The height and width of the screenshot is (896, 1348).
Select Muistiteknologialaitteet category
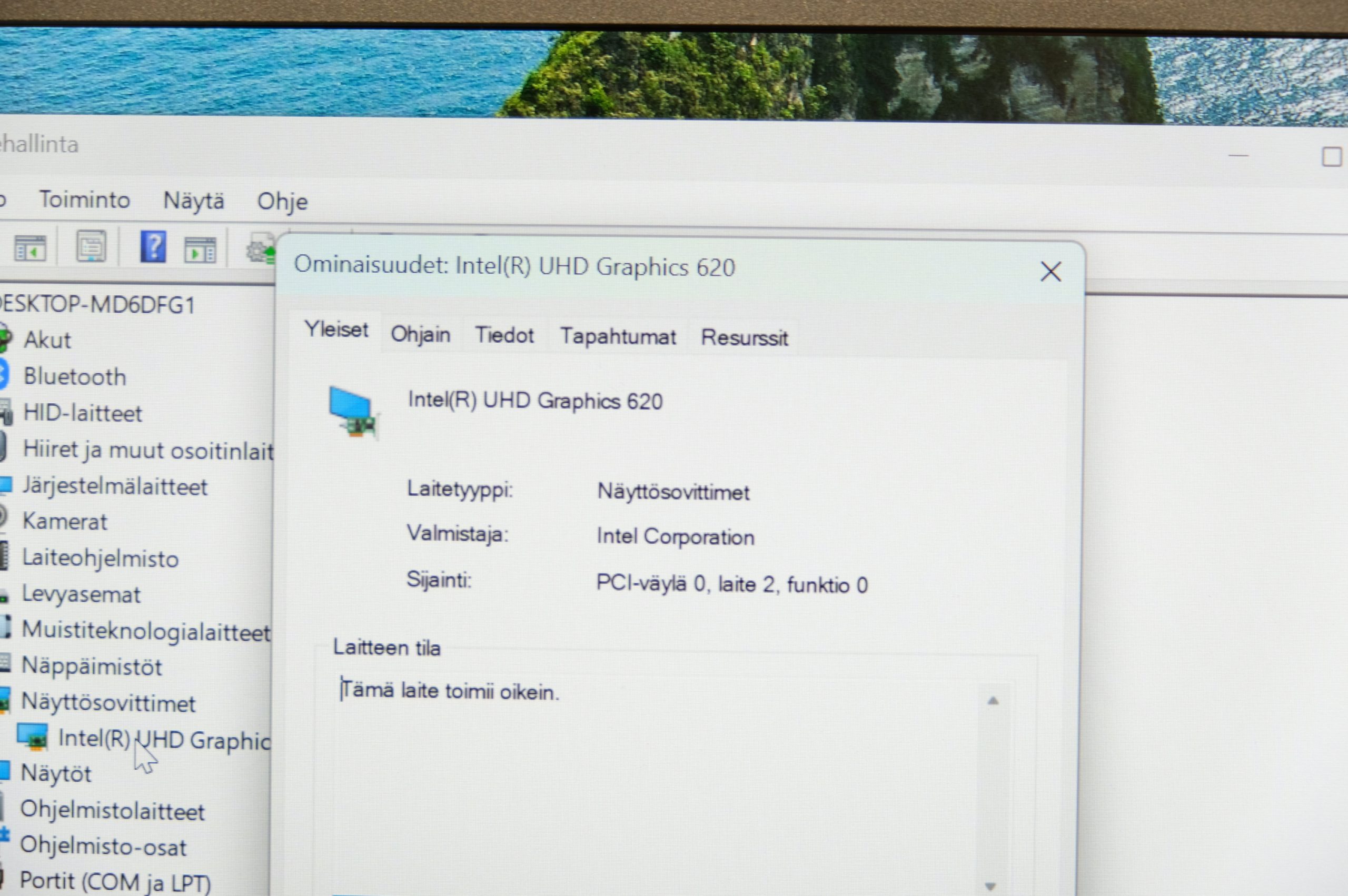point(146,631)
